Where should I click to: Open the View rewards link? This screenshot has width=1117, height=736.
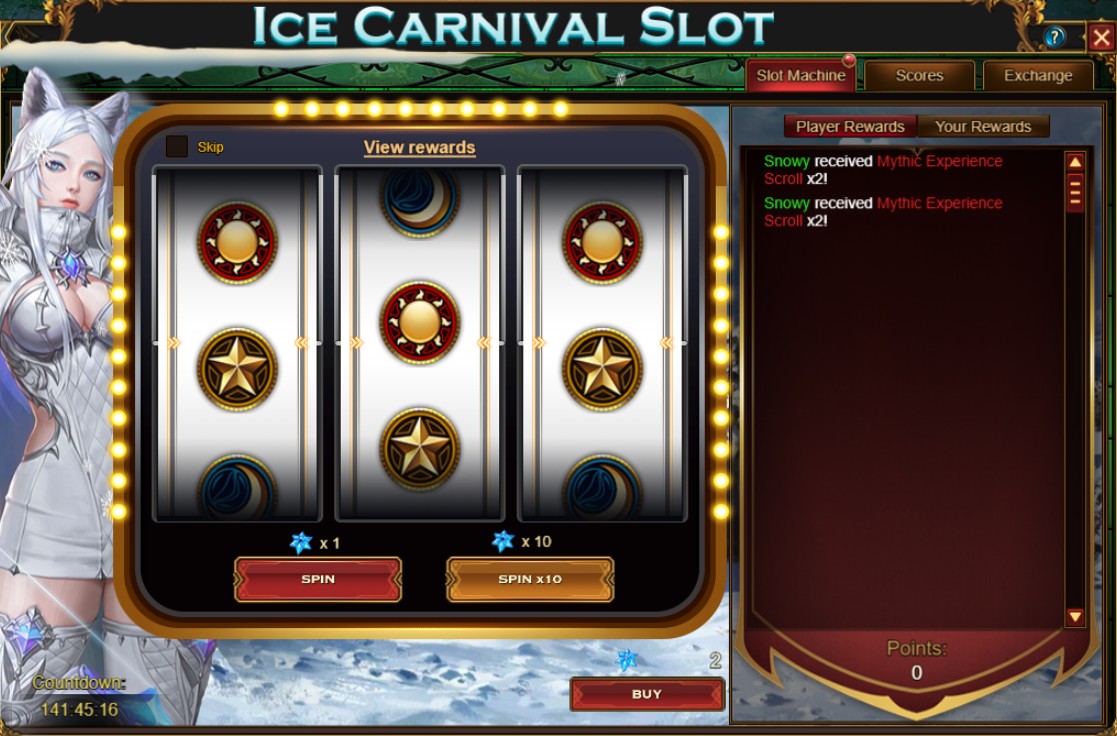(420, 147)
